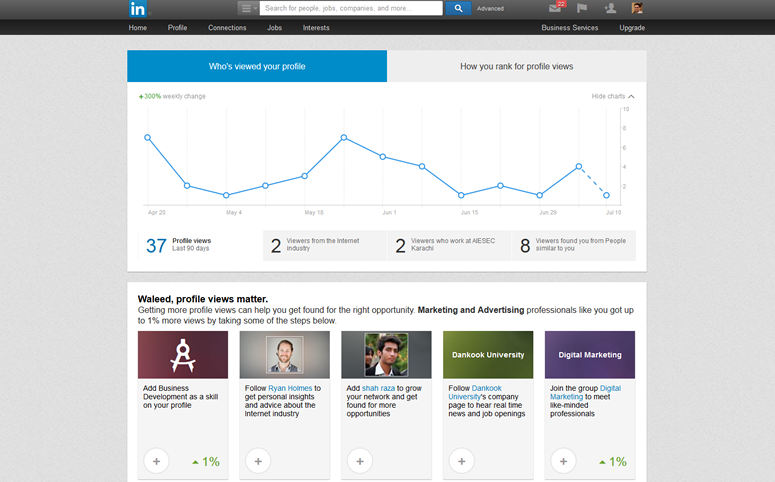Click inside the people search text field
Image resolution: width=775 pixels, height=482 pixels.
tap(350, 8)
